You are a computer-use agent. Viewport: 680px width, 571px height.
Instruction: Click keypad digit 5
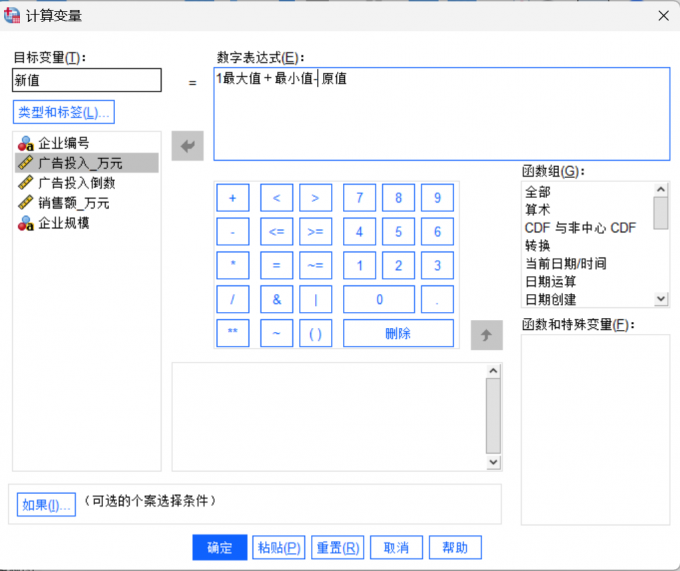pos(399,232)
